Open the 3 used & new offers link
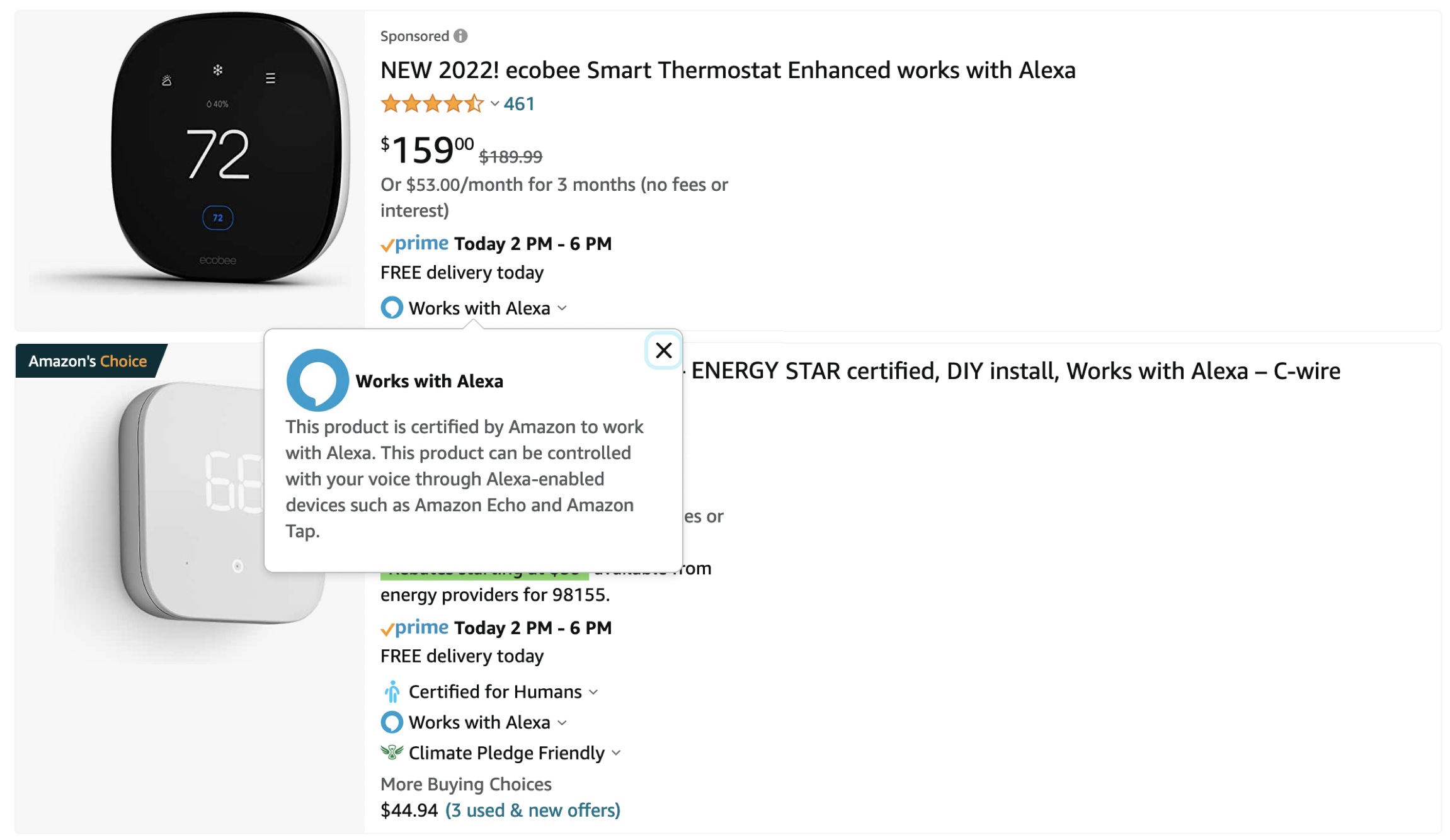Screen dimensions: 1450x840 pos(533,810)
